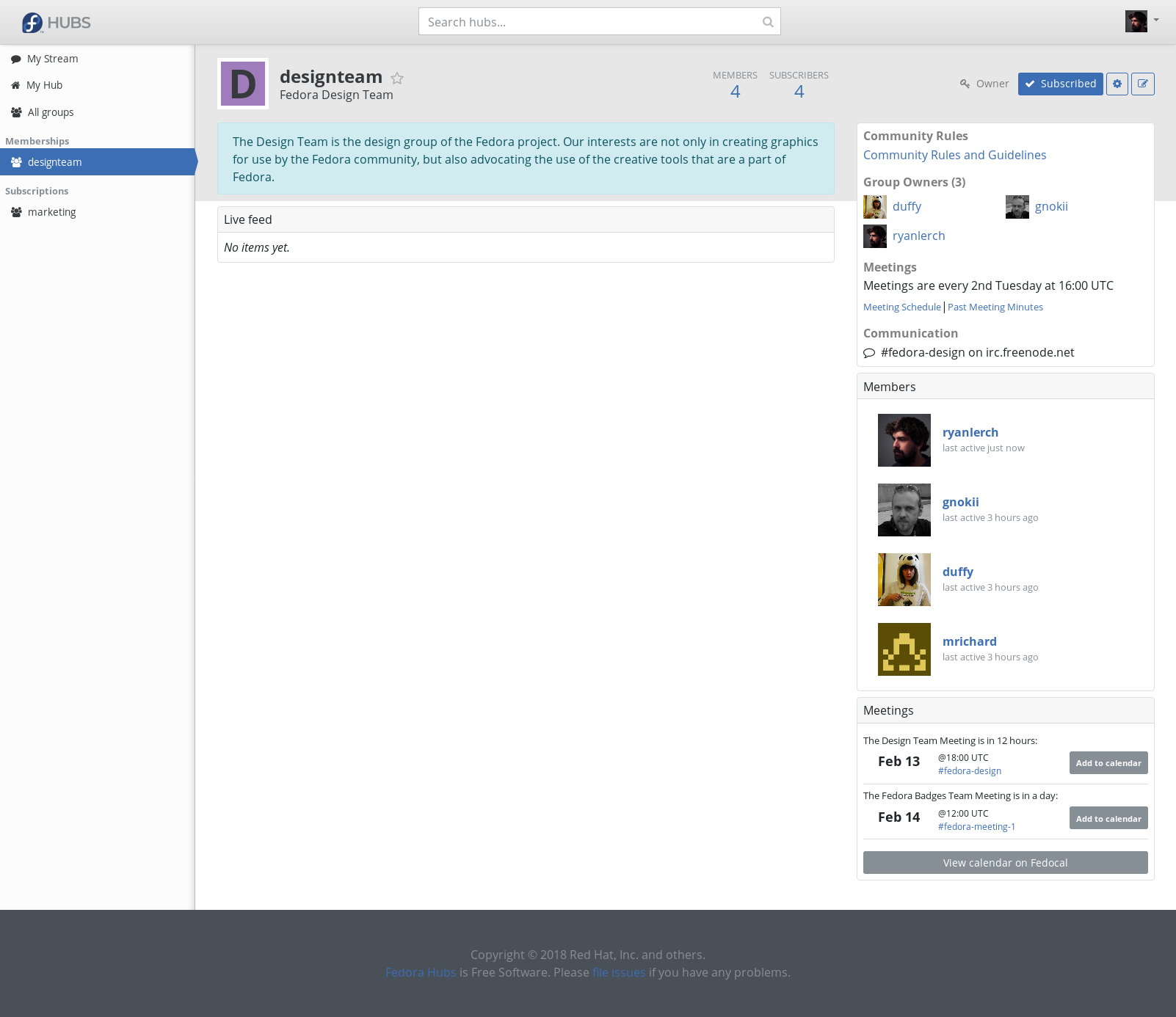The image size is (1176, 1017).
Task: Go to My Hub in the sidebar
Action: pos(97,85)
